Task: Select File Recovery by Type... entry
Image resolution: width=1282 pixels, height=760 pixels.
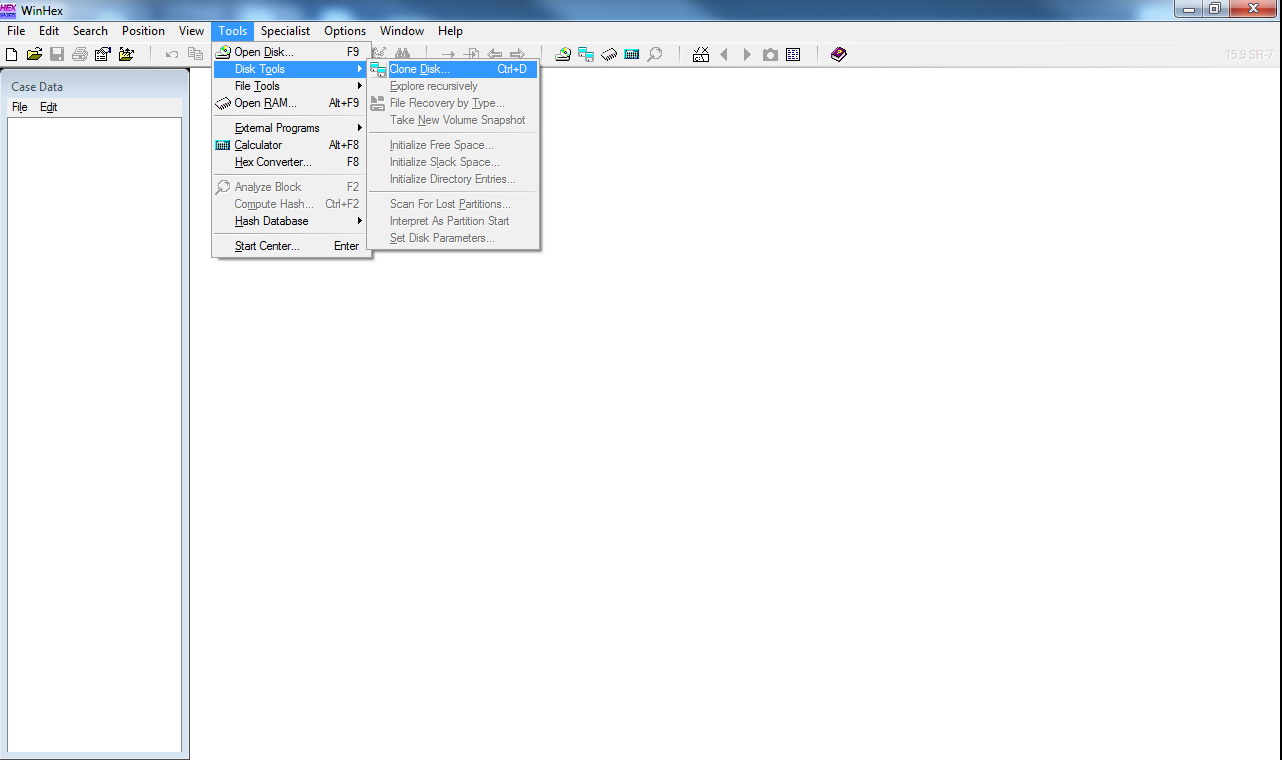Action: click(x=453, y=103)
